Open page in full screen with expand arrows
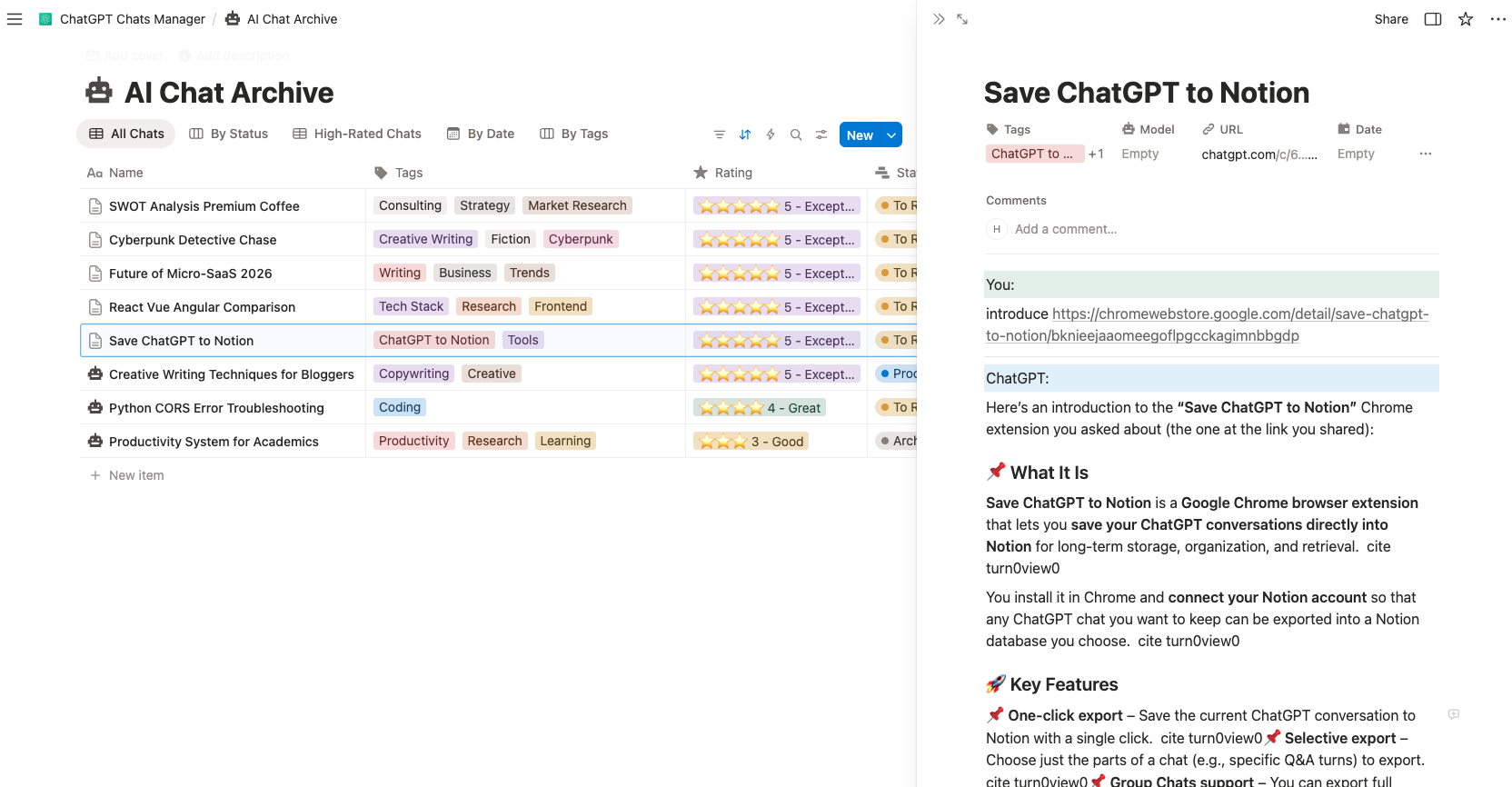Screen dimensions: 1512x787 click(x=962, y=19)
